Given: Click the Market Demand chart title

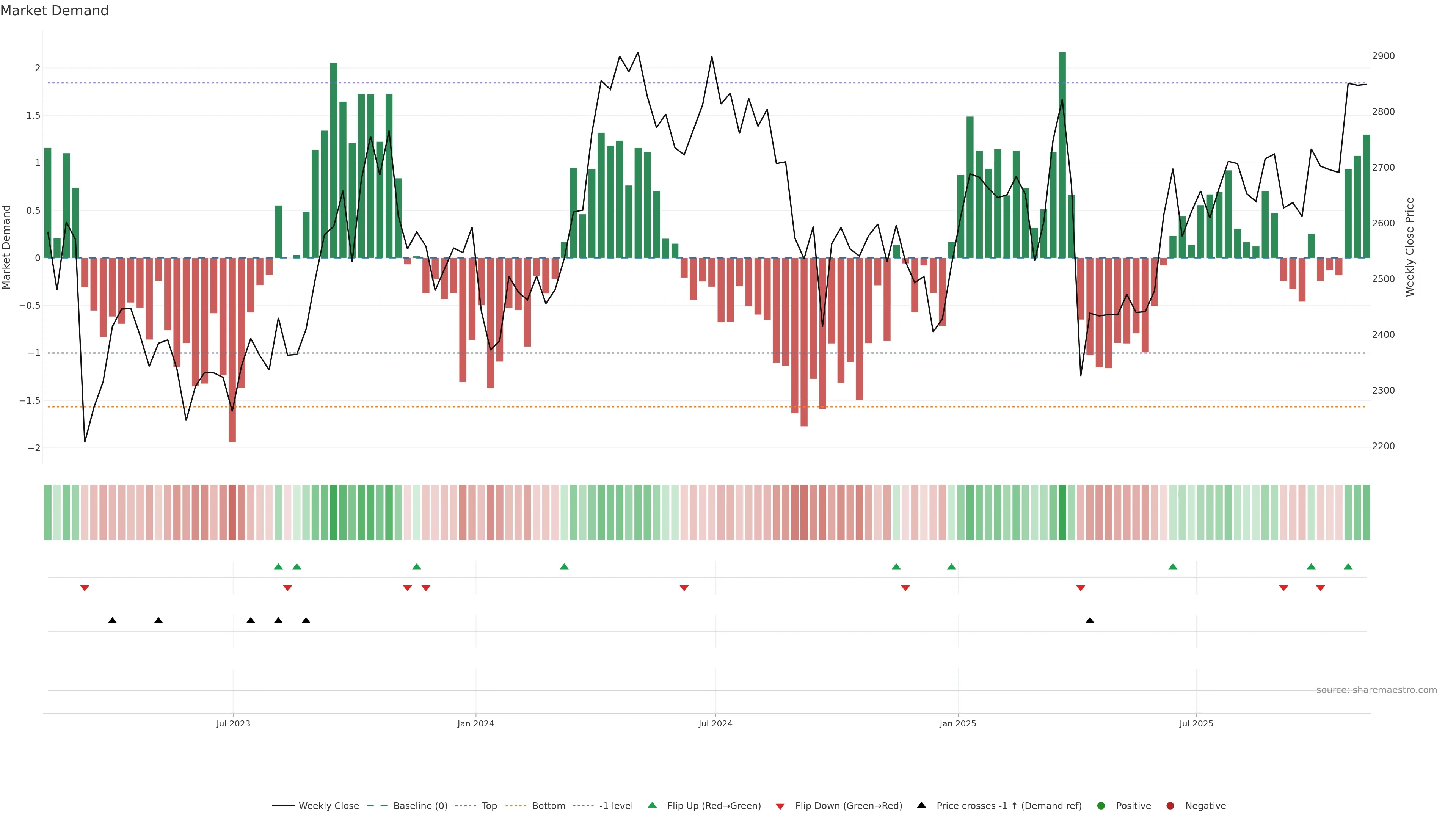Looking at the screenshot, I should pos(54,11).
